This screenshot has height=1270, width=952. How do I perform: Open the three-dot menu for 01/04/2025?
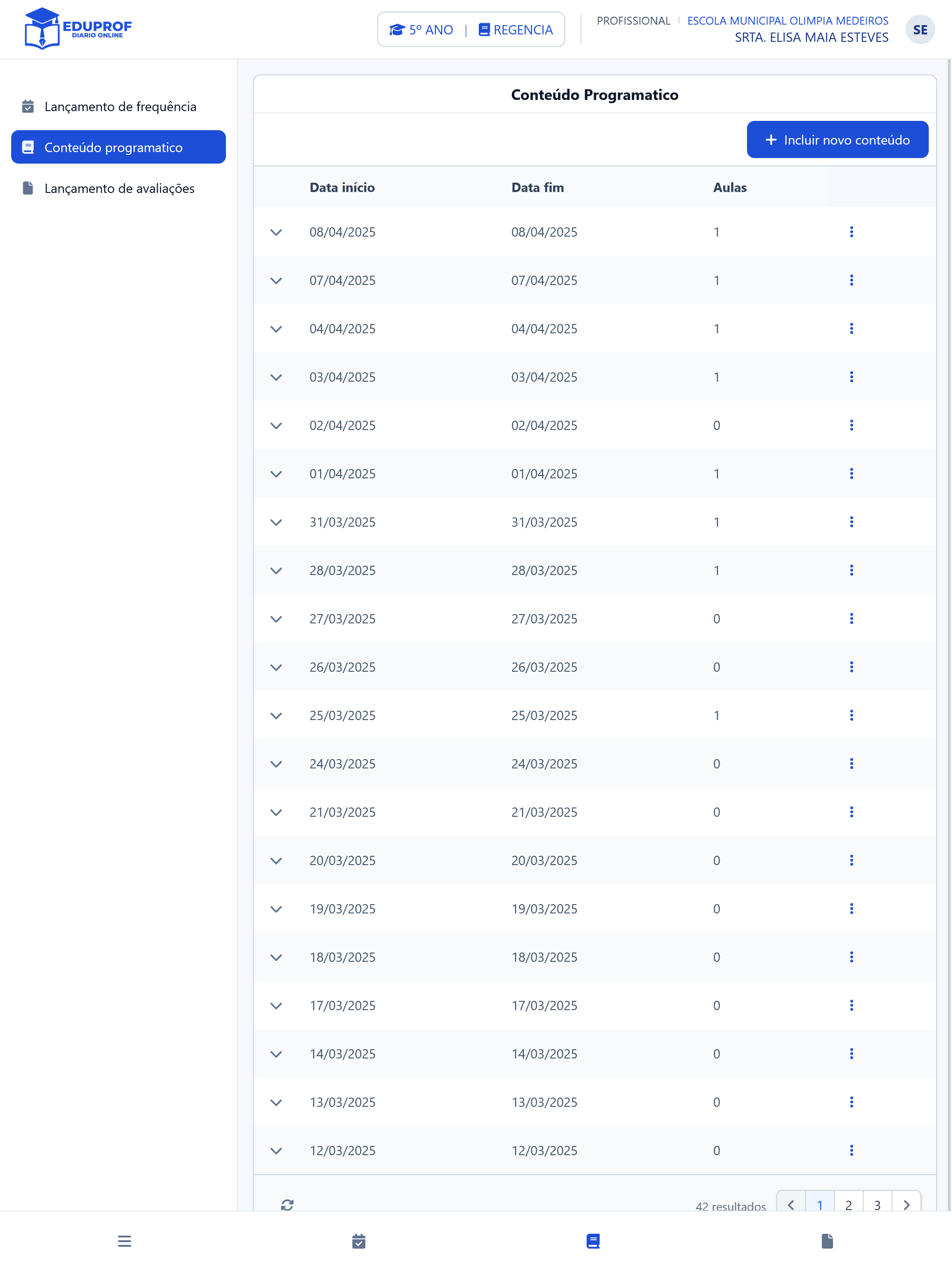click(x=851, y=474)
